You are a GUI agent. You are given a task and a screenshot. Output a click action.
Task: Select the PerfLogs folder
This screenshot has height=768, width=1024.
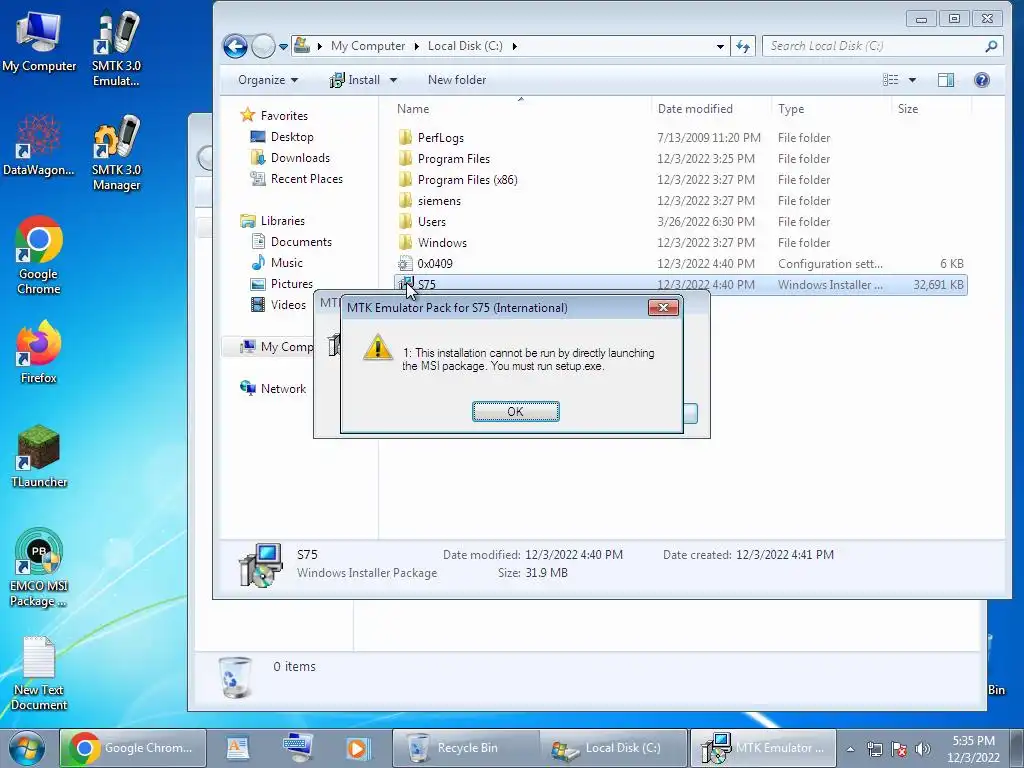[x=679, y=138]
